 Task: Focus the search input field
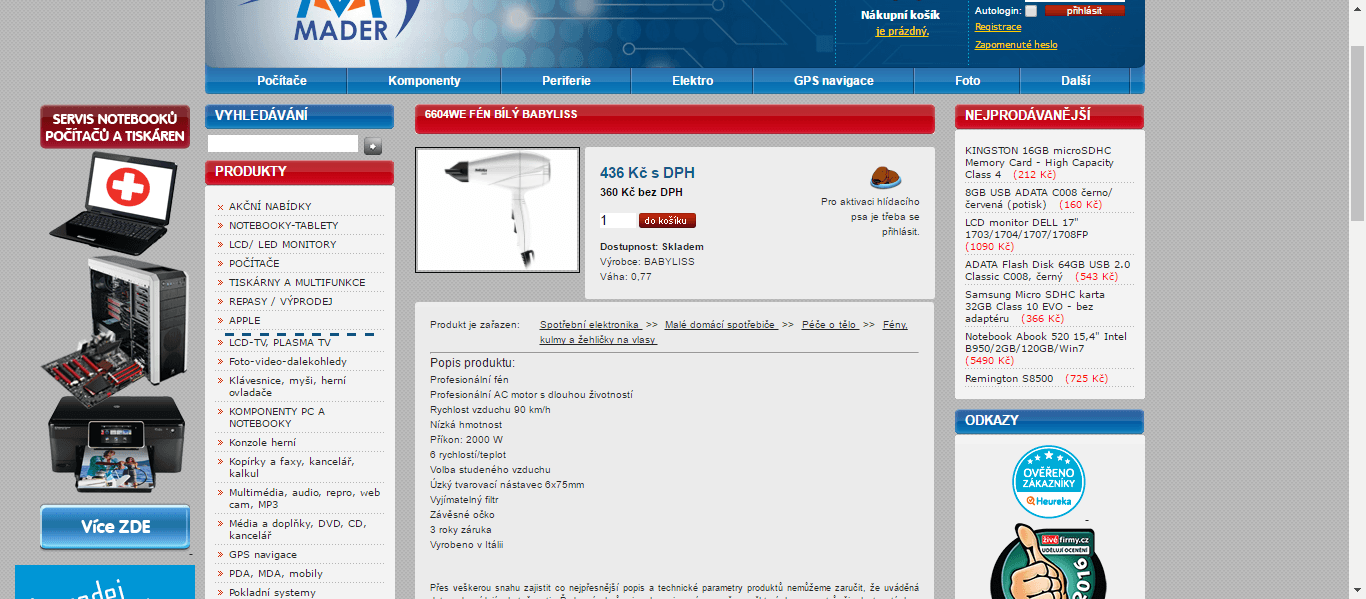coord(283,144)
